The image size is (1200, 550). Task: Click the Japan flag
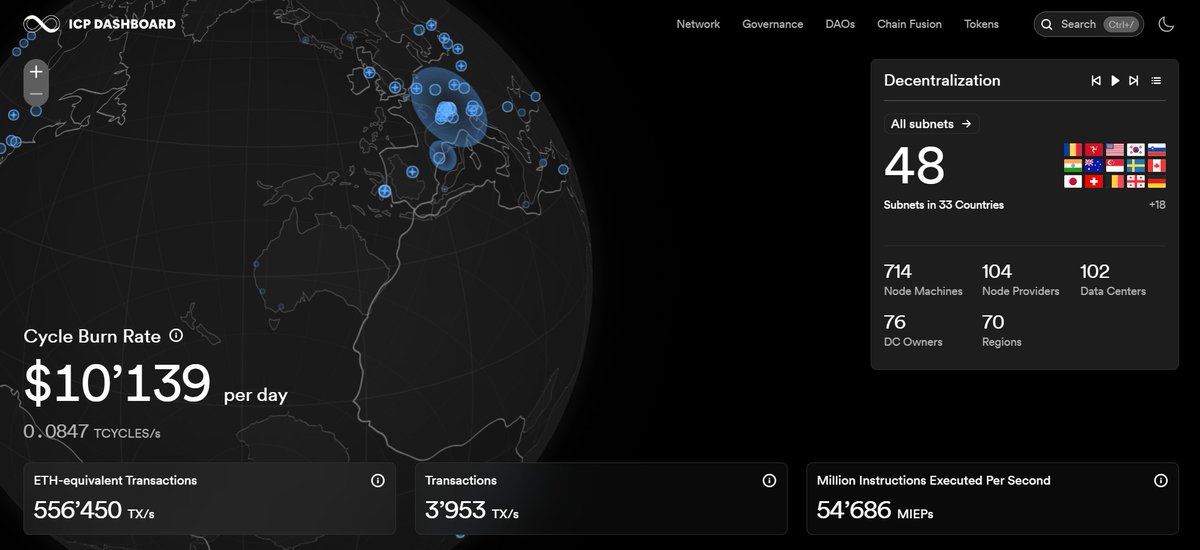coord(1073,182)
